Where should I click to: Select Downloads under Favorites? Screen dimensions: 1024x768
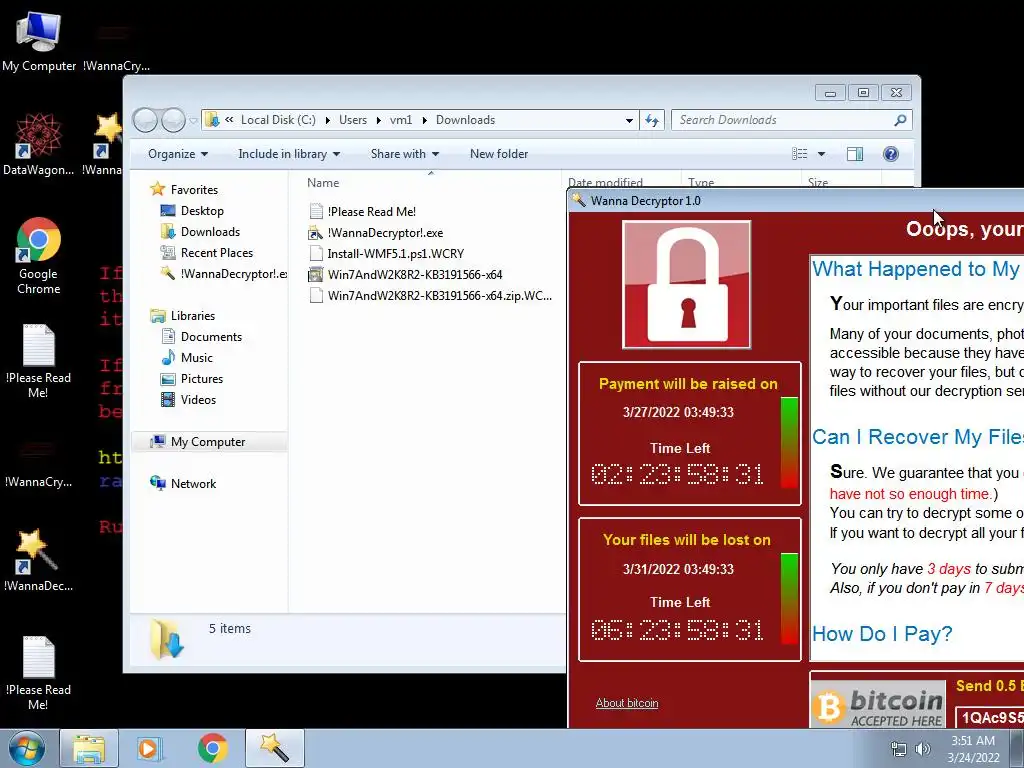pyautogui.click(x=210, y=232)
